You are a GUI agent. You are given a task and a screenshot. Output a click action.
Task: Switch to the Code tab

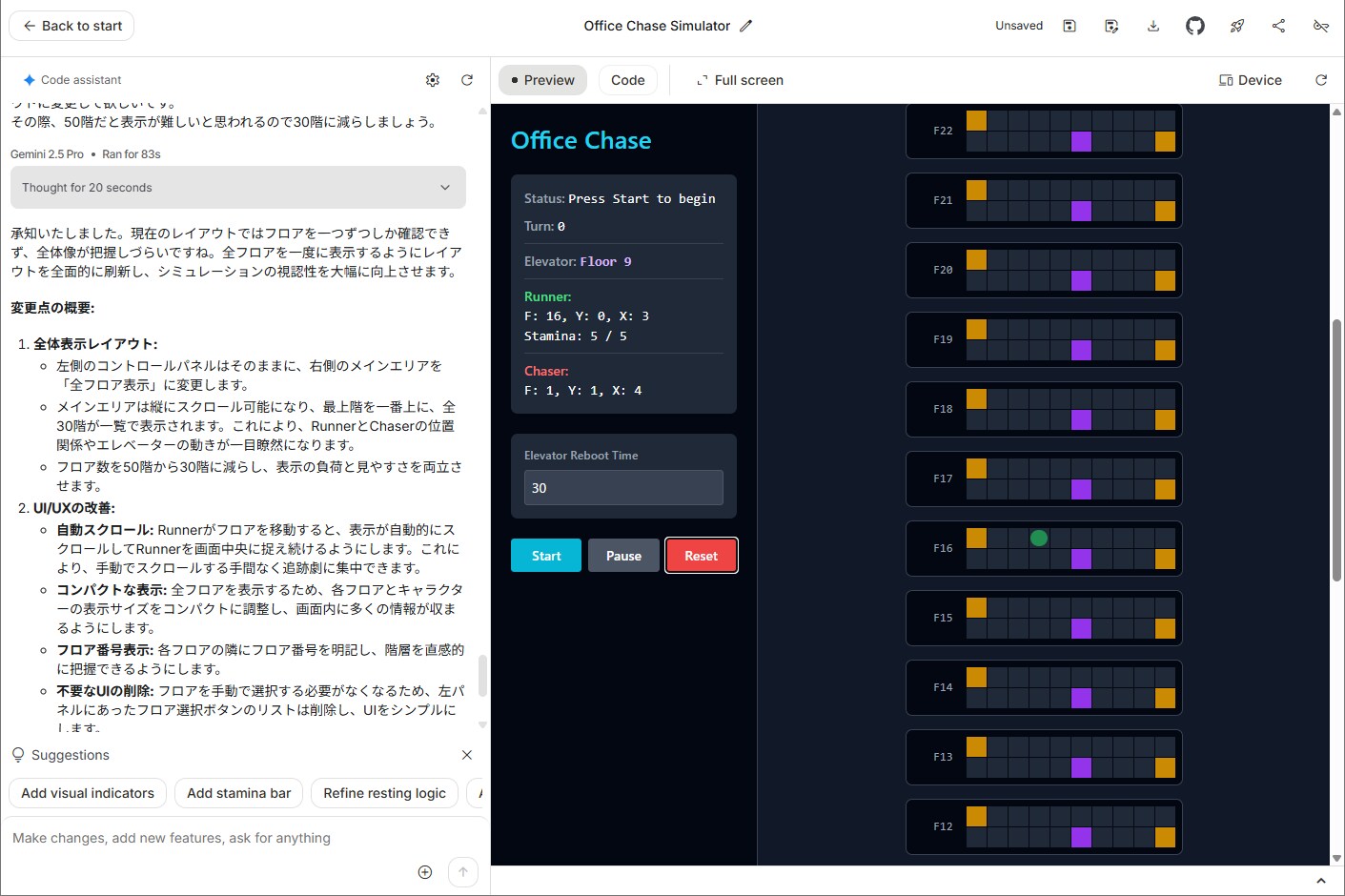pyautogui.click(x=627, y=80)
